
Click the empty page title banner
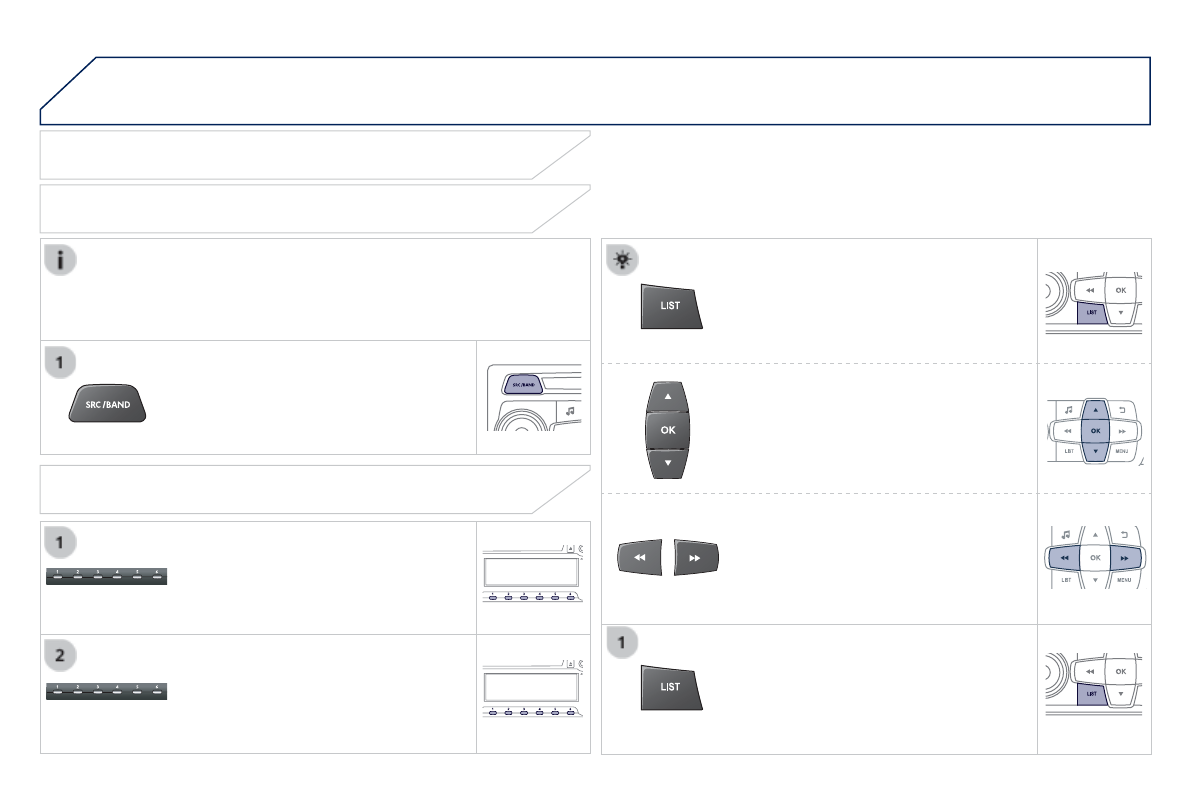coord(595,90)
